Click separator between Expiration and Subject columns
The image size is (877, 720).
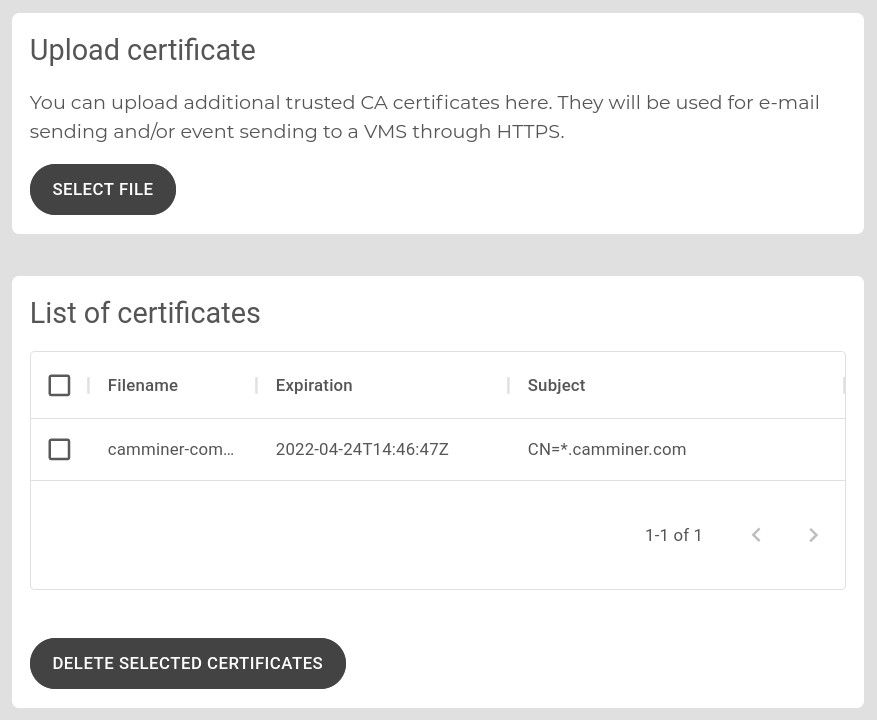tap(508, 385)
